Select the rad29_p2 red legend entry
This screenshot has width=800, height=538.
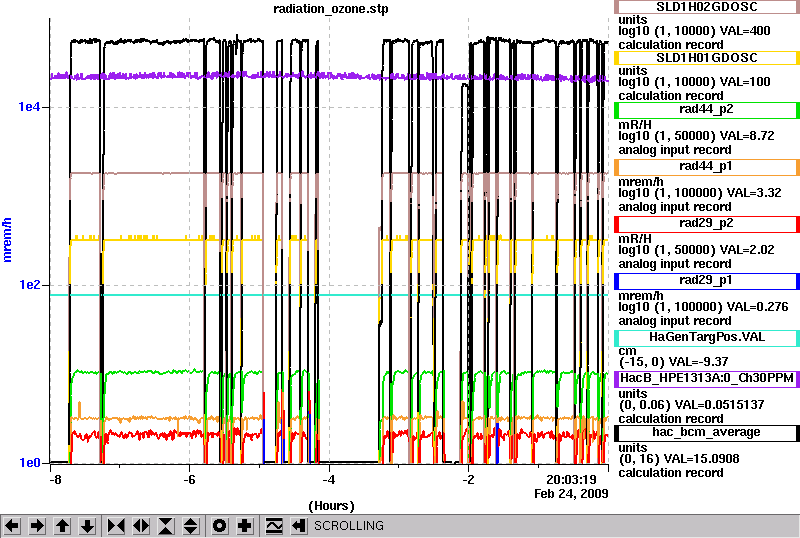(x=707, y=224)
